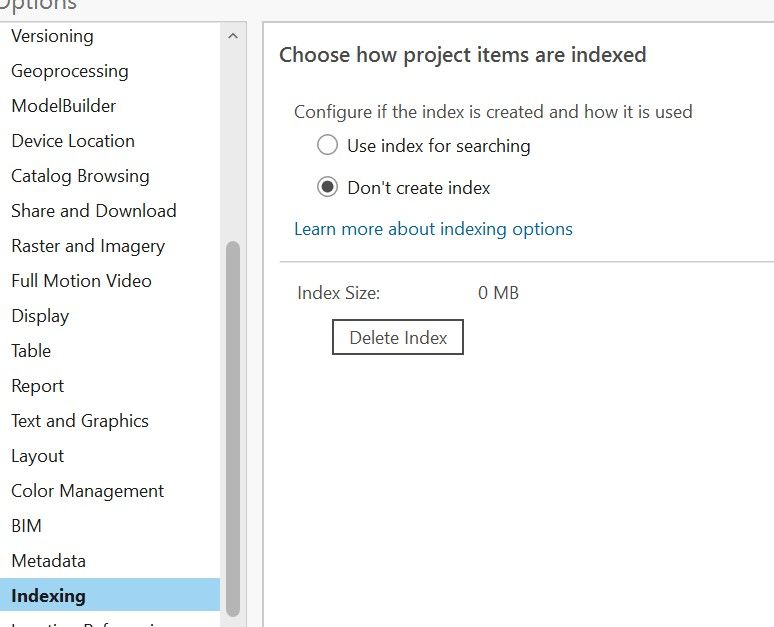774x627 pixels.
Task: Click the Delete Index button
Action: click(398, 338)
